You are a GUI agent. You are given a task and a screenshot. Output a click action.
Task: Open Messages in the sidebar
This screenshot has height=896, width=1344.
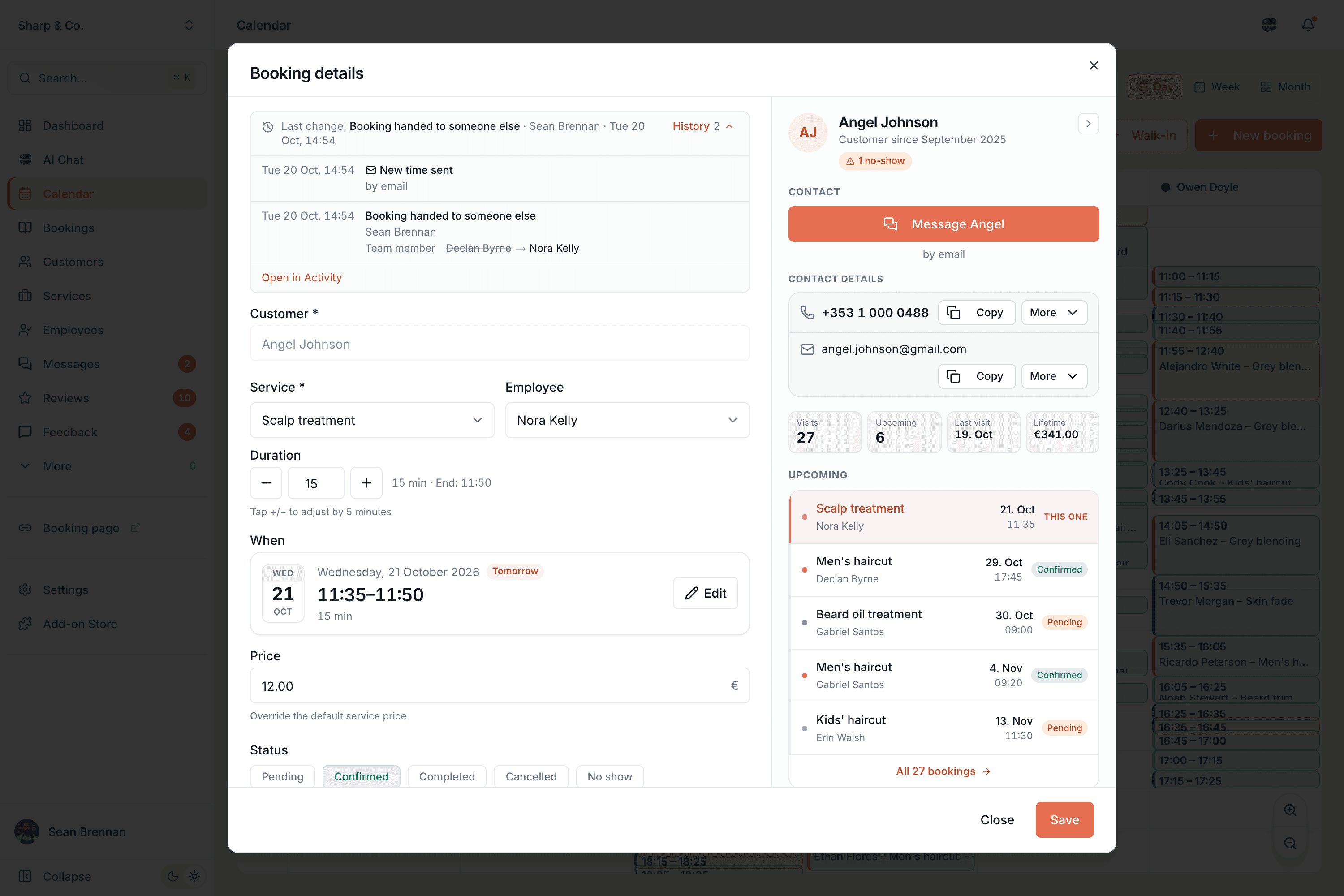pyautogui.click(x=108, y=364)
